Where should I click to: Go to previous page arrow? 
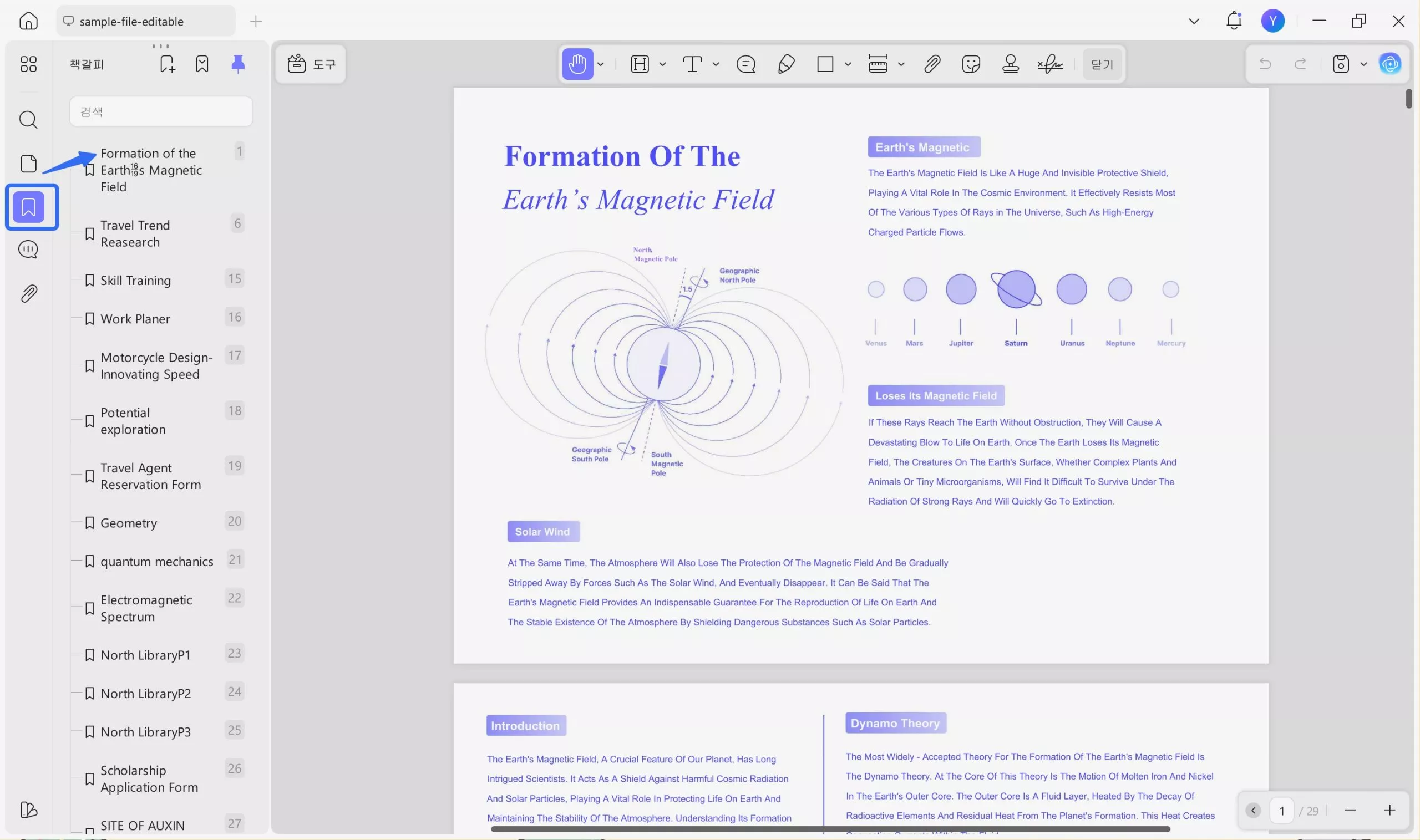click(x=1253, y=810)
